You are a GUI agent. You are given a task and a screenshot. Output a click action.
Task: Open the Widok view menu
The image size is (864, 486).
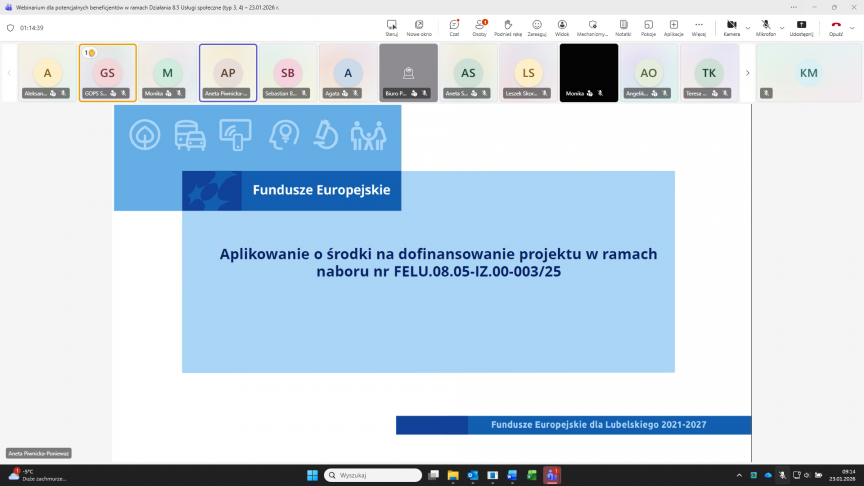[562, 26]
